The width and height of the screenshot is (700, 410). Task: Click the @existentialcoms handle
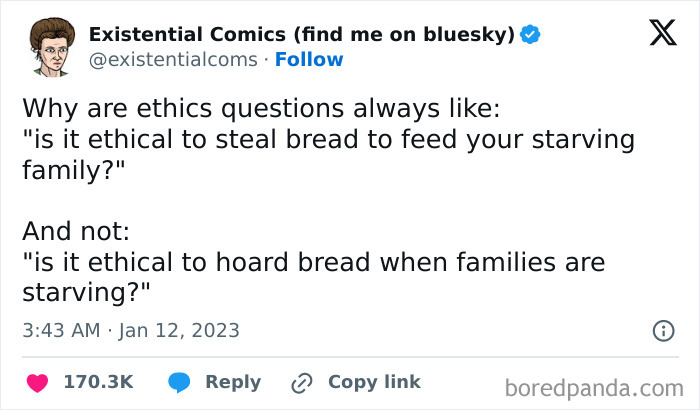pyautogui.click(x=173, y=59)
